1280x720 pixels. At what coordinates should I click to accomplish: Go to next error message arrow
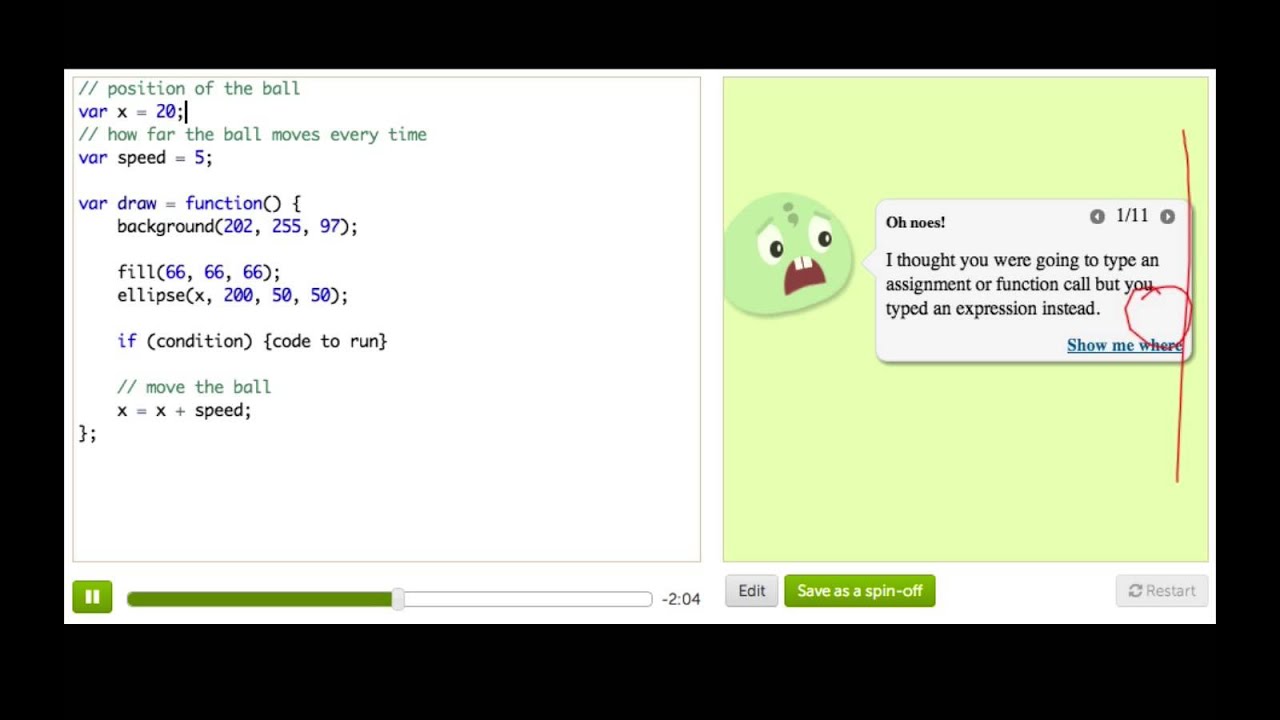click(x=1167, y=216)
